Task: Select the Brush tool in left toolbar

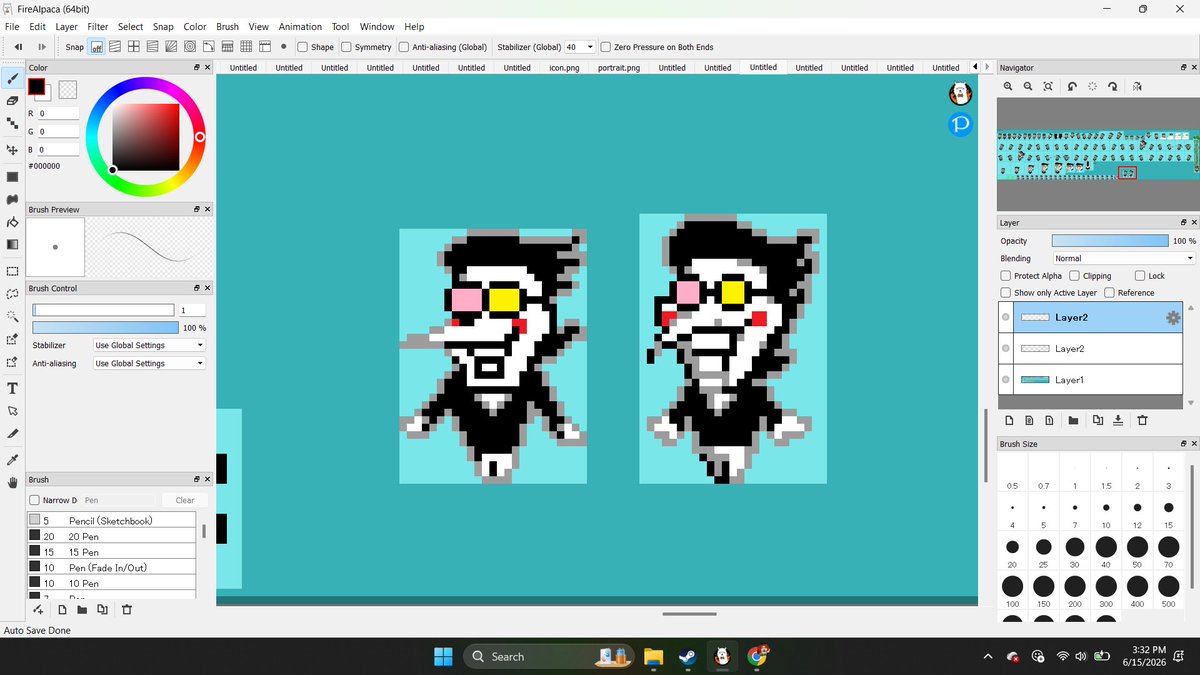Action: (12, 77)
